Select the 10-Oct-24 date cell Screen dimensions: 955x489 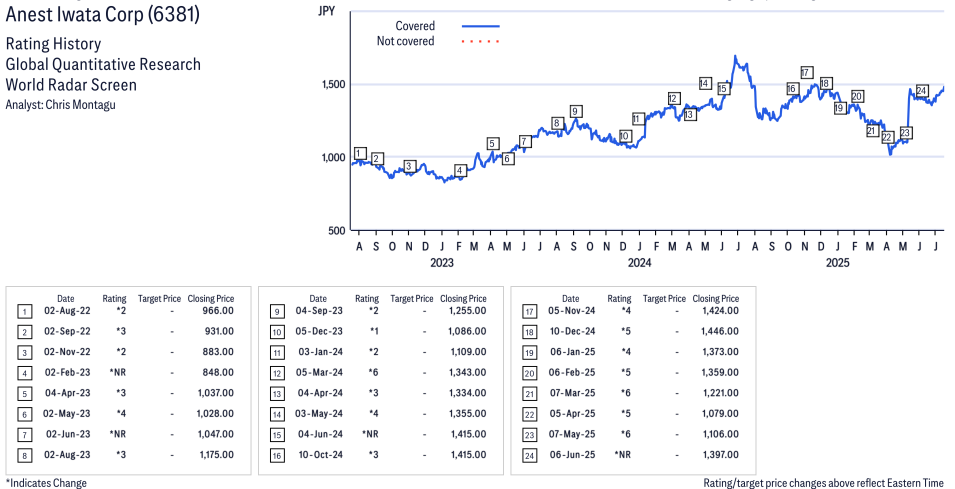320,455
